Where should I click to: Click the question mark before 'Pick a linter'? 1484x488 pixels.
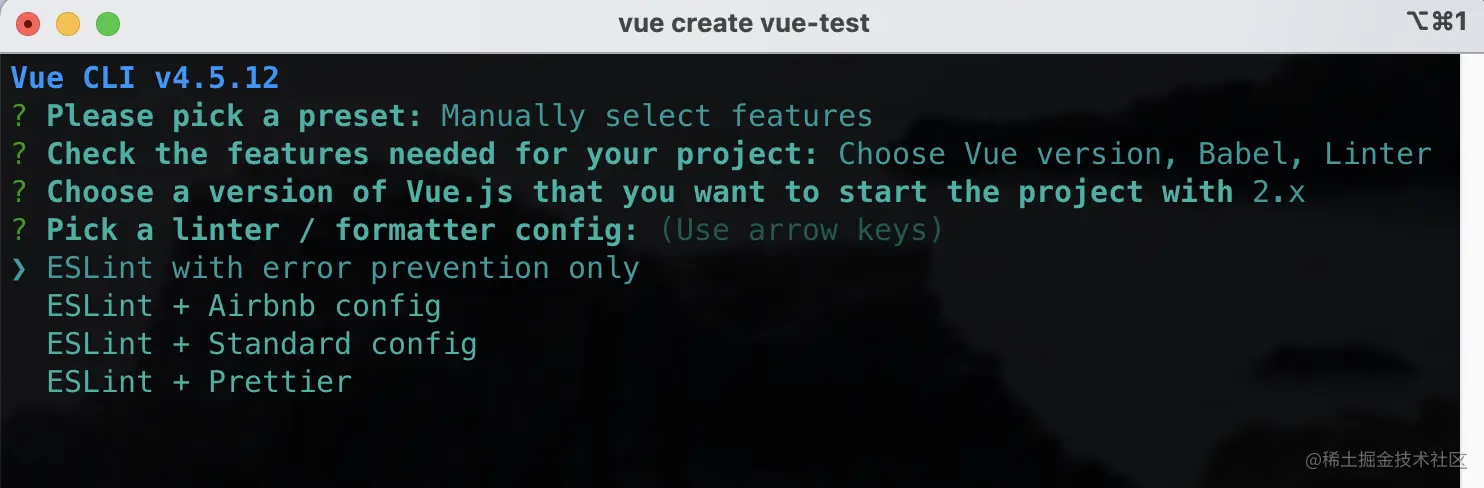(20, 230)
